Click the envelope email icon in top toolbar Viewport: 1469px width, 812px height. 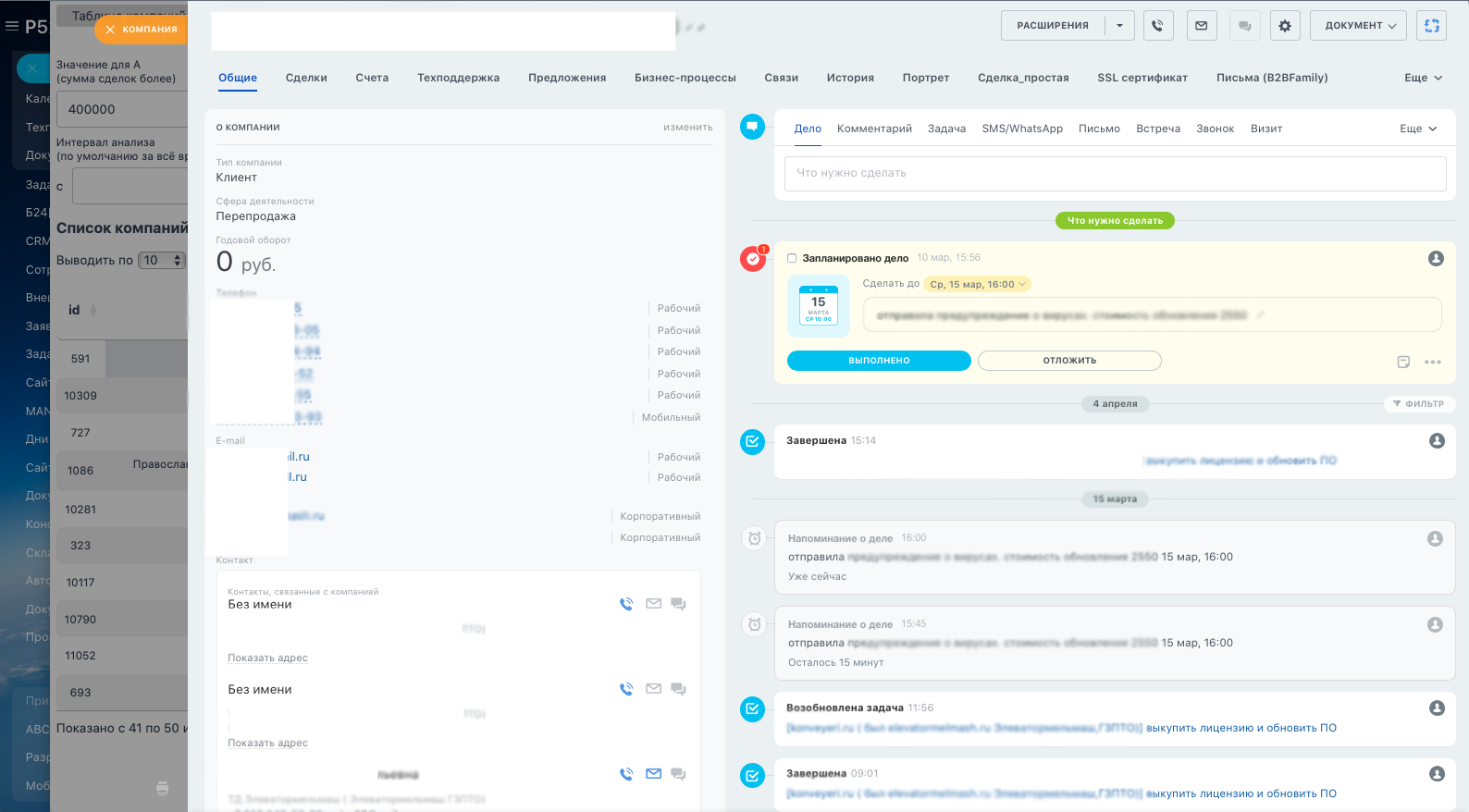[1201, 26]
